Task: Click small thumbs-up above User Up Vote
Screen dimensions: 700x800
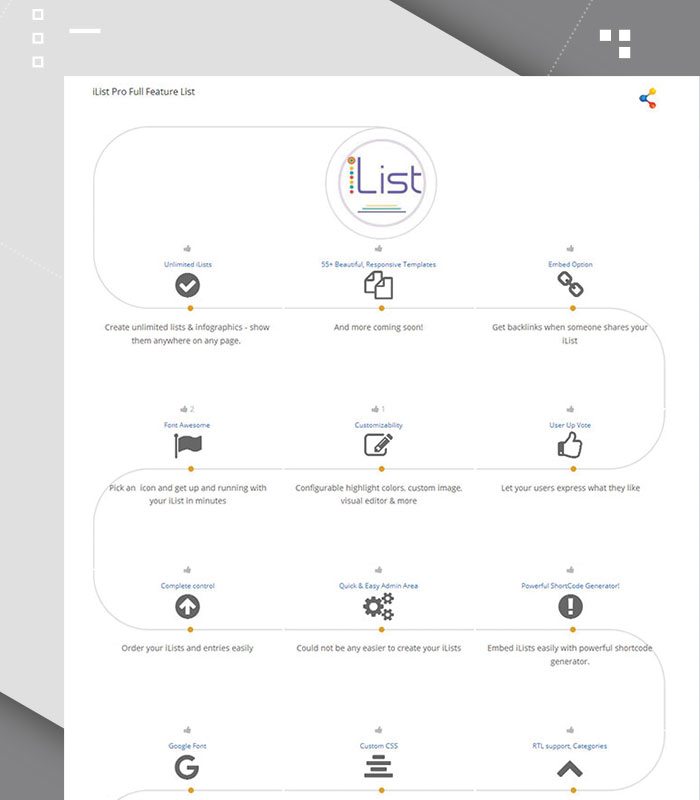Action: (x=570, y=409)
